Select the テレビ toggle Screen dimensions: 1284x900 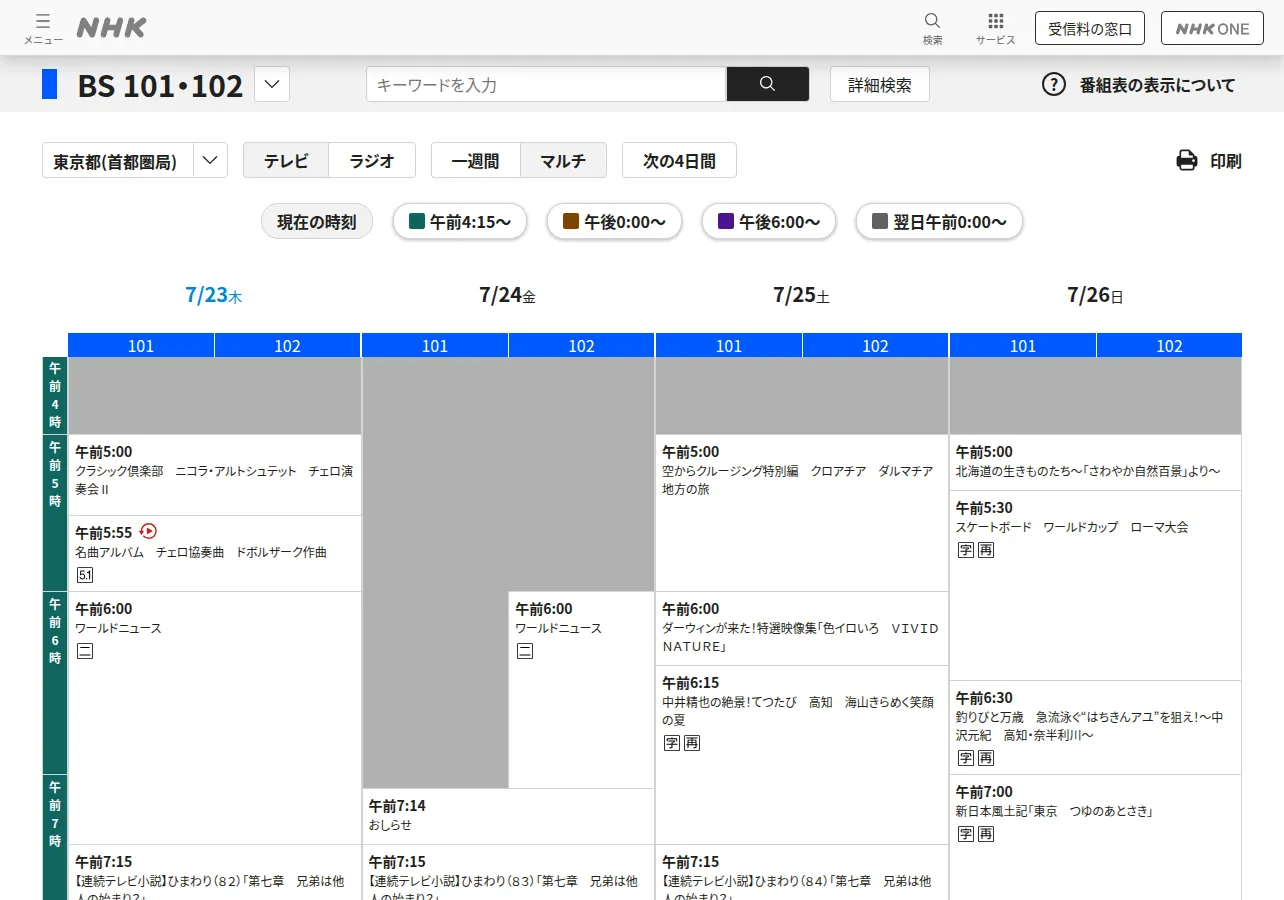click(286, 160)
